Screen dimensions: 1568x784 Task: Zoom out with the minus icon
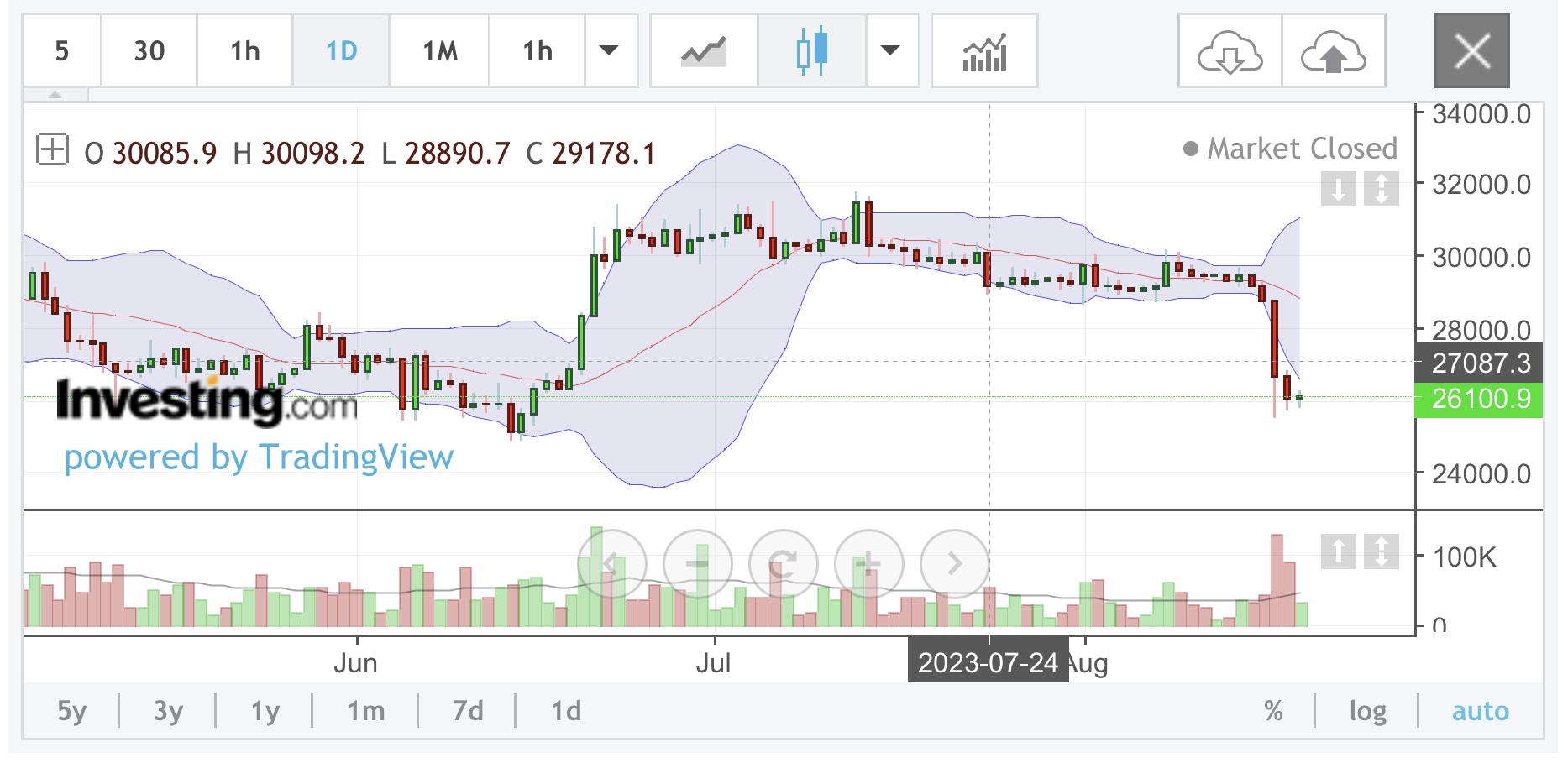tap(697, 563)
